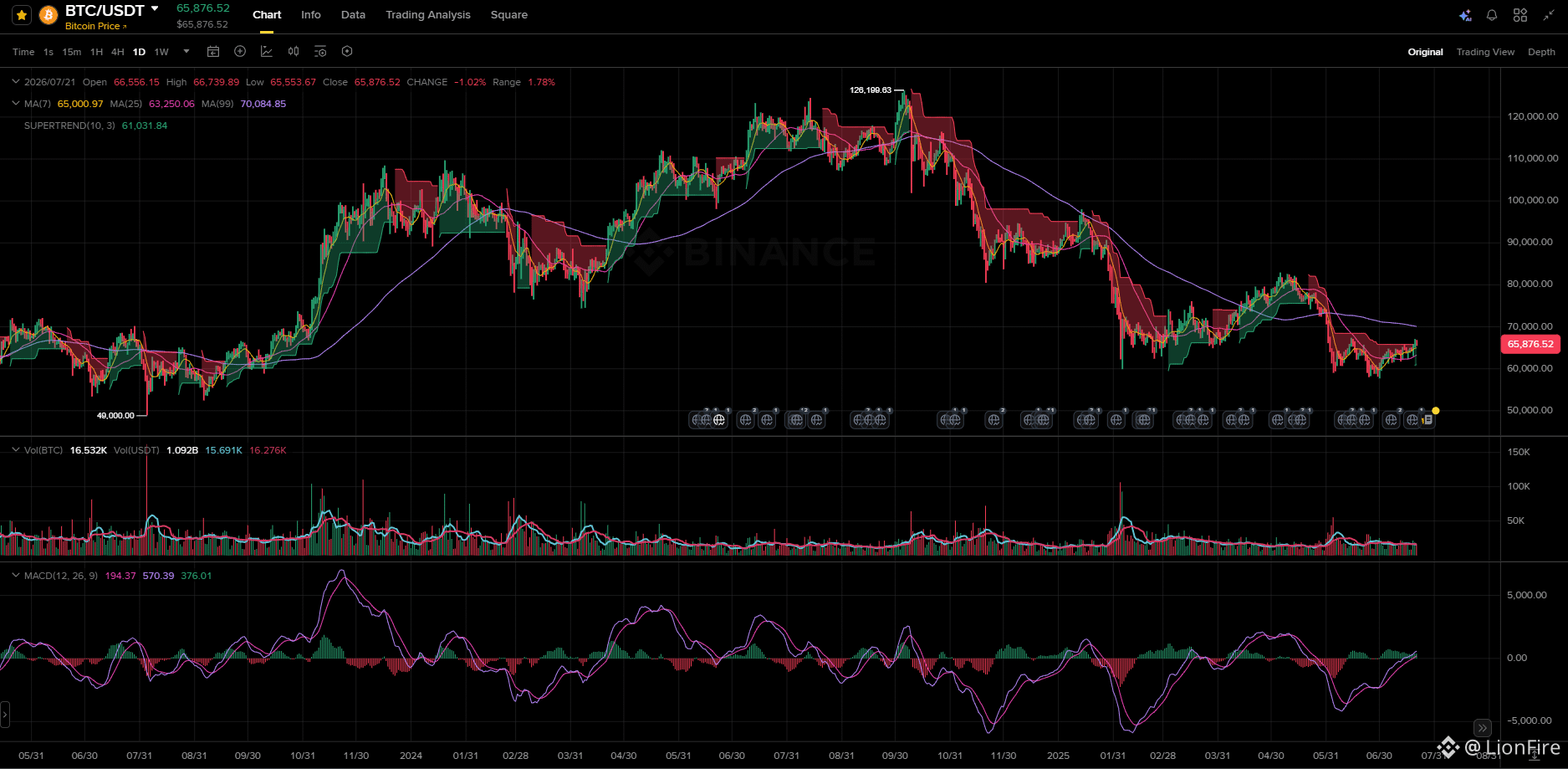
Task: Click the Range 1.78% value
Action: 541,82
